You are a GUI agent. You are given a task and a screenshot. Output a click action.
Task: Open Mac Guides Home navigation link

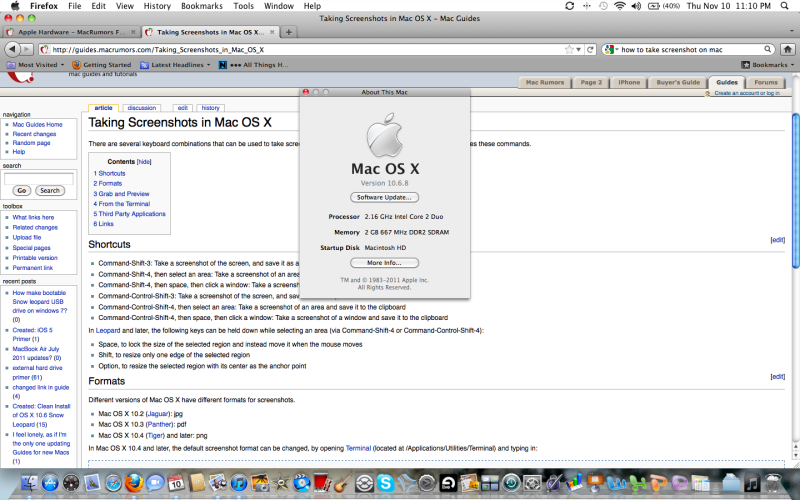pyautogui.click(x=37, y=124)
